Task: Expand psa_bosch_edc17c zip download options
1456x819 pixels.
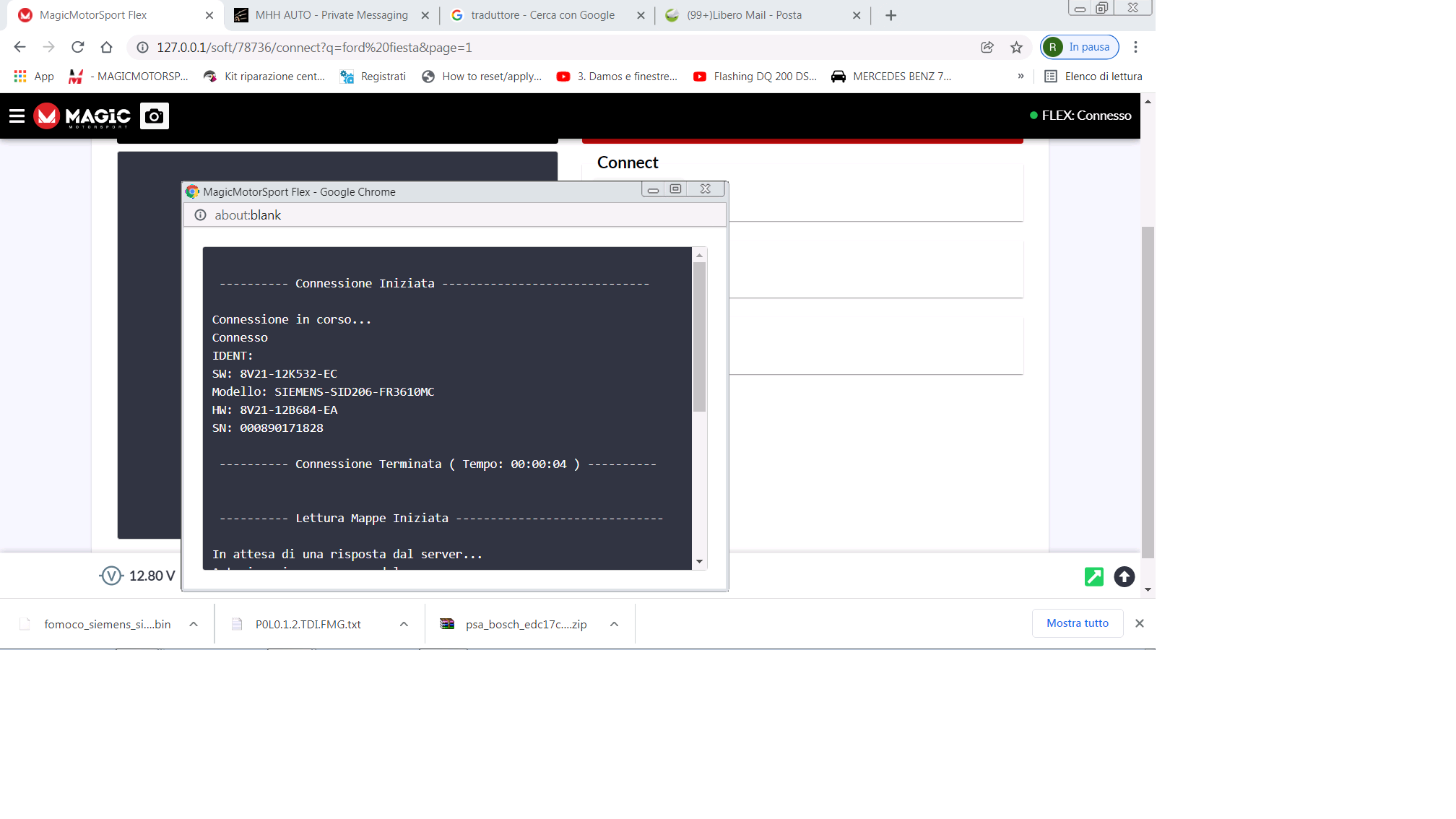Action: coord(614,624)
